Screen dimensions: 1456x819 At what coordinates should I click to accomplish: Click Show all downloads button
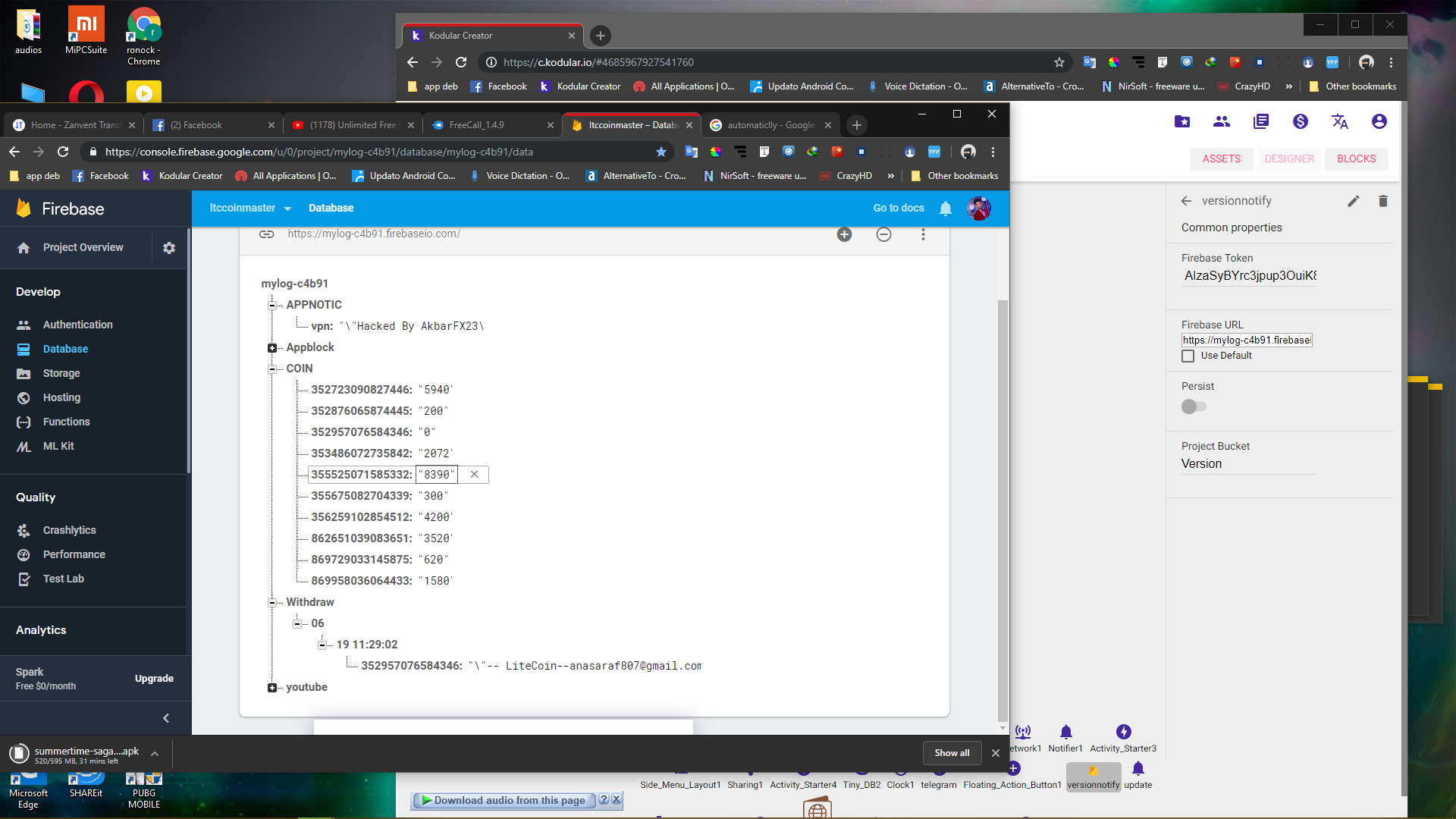[952, 753]
